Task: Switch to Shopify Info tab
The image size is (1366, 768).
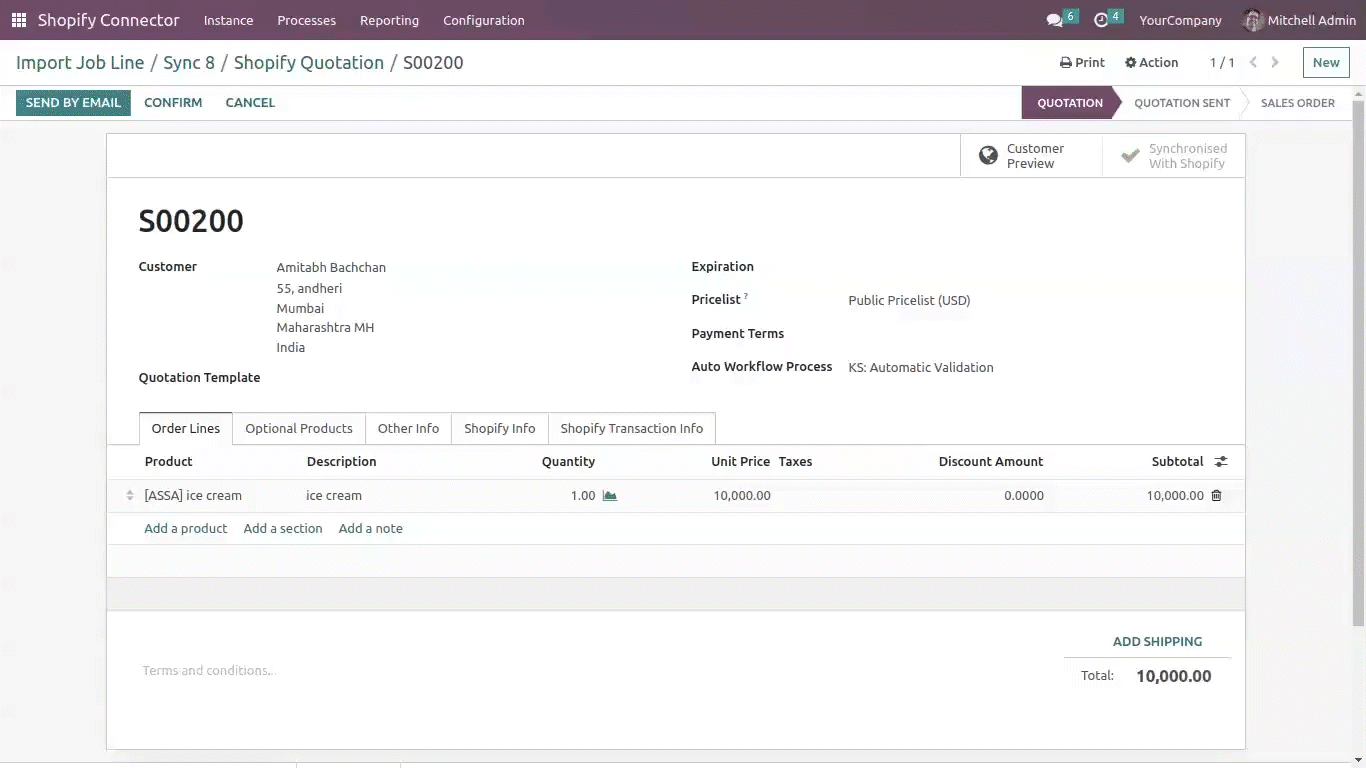Action: tap(499, 428)
